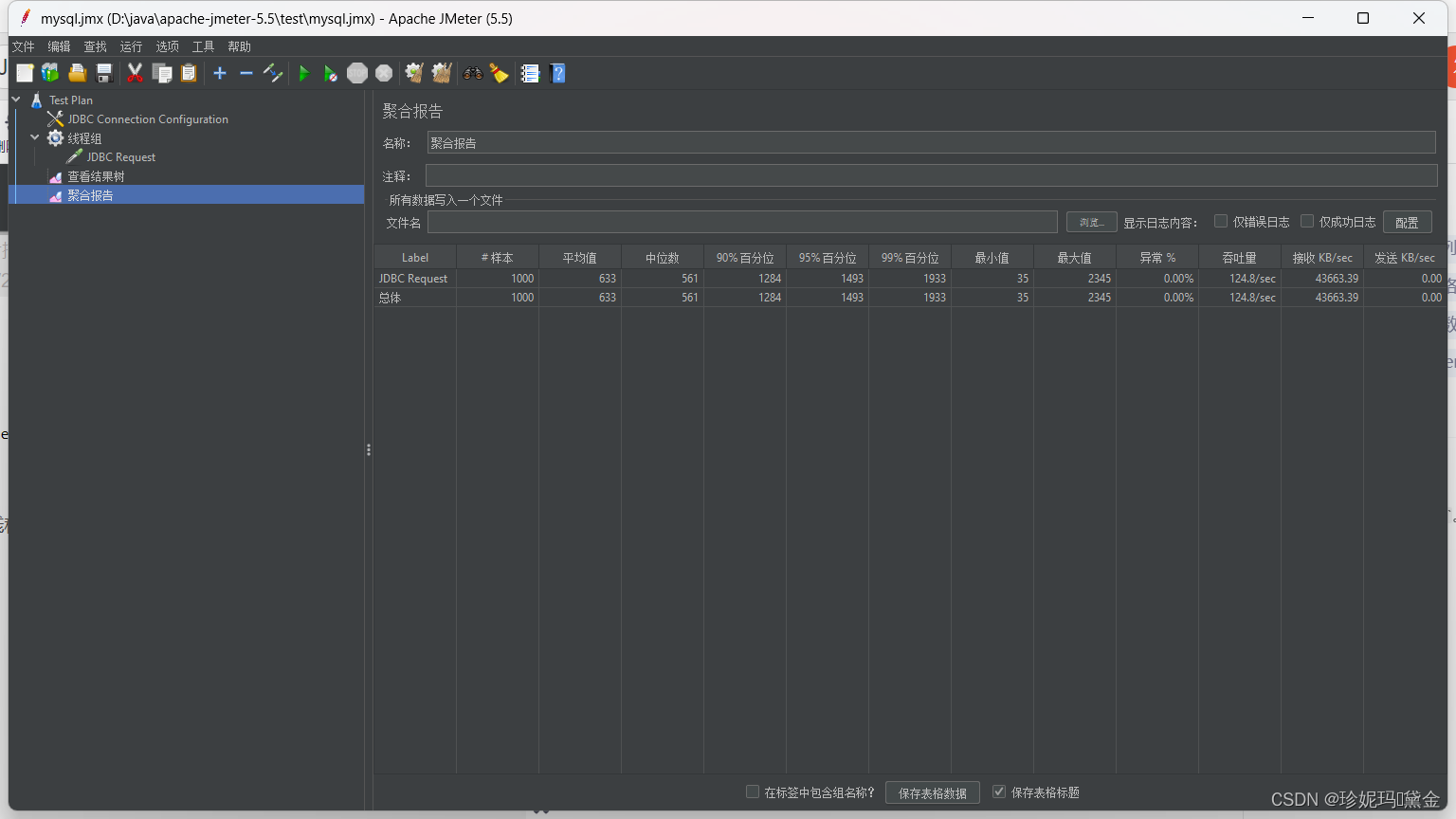Save the test plan with disk icon
This screenshot has width=1456, height=819.
click(104, 73)
